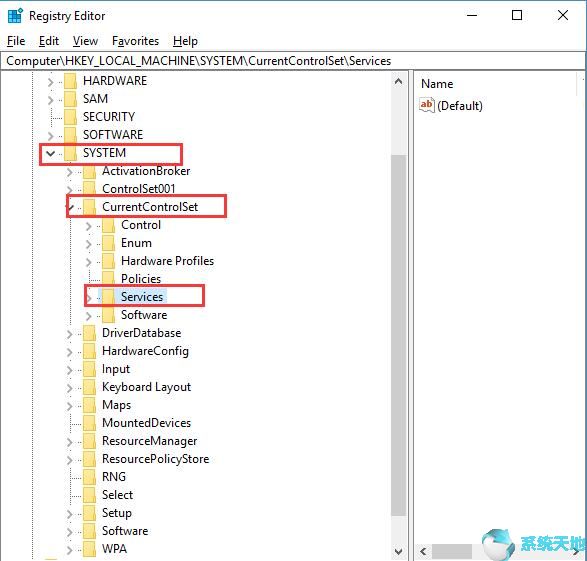The image size is (587, 561).
Task: Minimize the Registry Editor window
Action: tap(472, 15)
